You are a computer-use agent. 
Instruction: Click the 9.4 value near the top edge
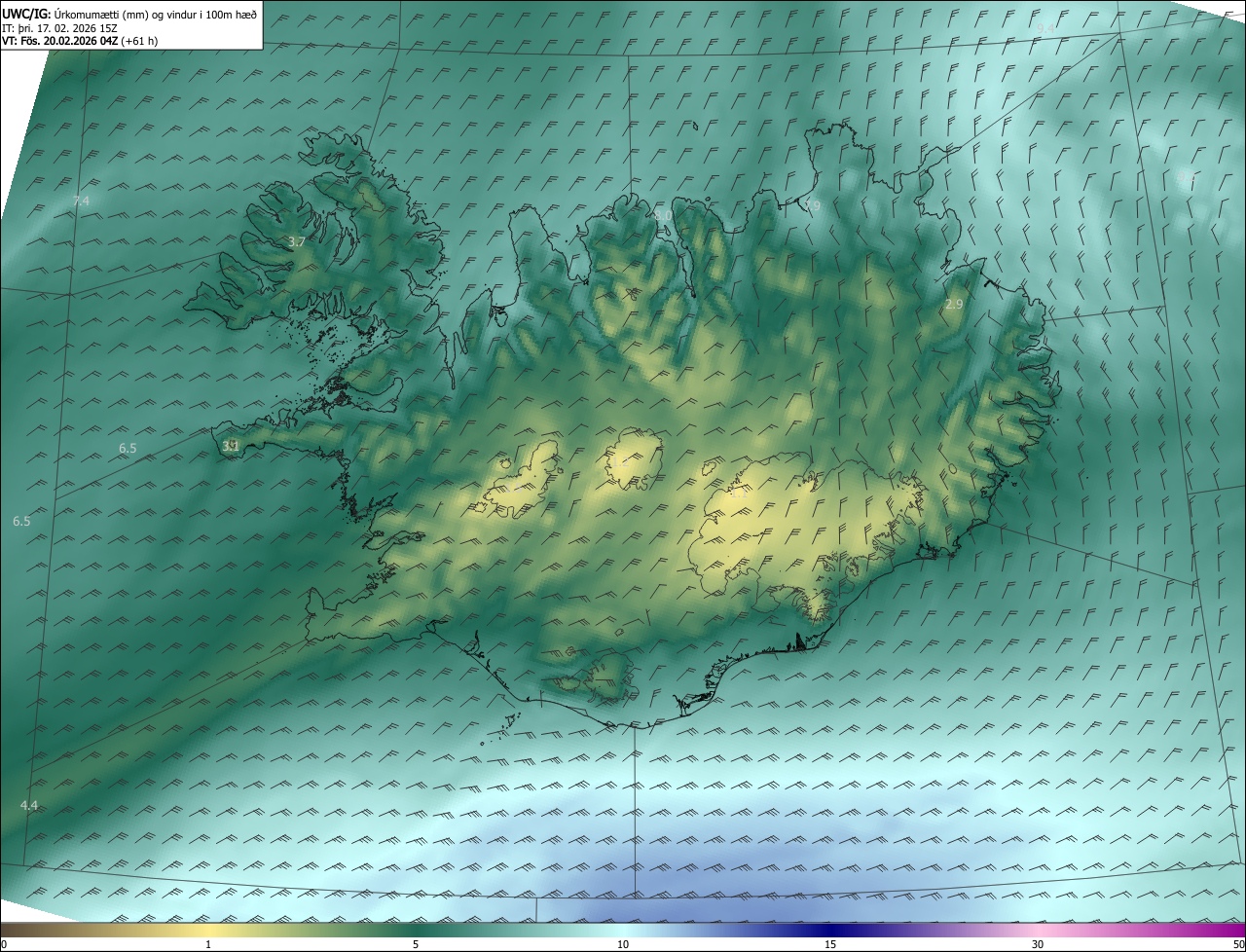(1045, 28)
